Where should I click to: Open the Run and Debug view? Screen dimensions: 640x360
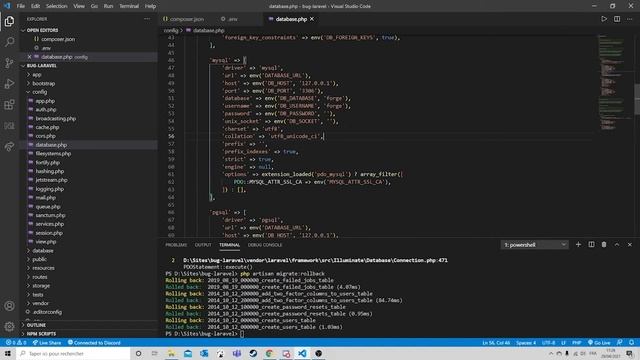coord(9,84)
